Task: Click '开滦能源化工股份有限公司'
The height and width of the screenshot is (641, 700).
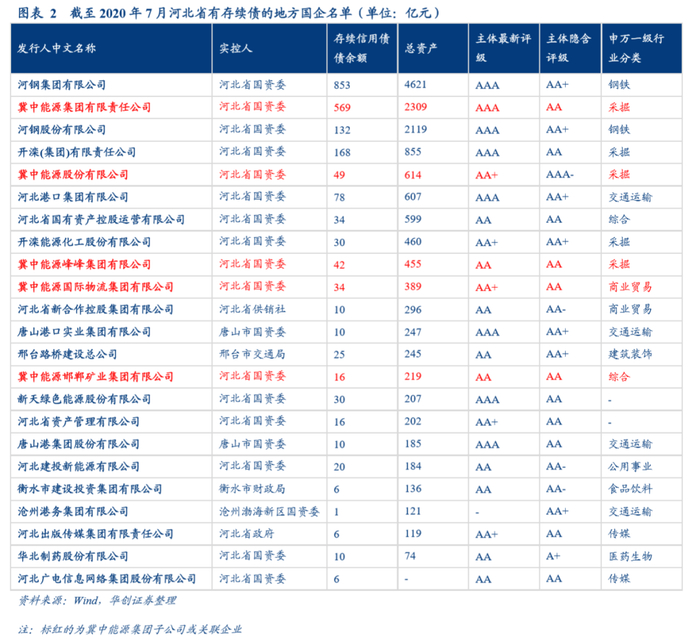Action: click(84, 242)
